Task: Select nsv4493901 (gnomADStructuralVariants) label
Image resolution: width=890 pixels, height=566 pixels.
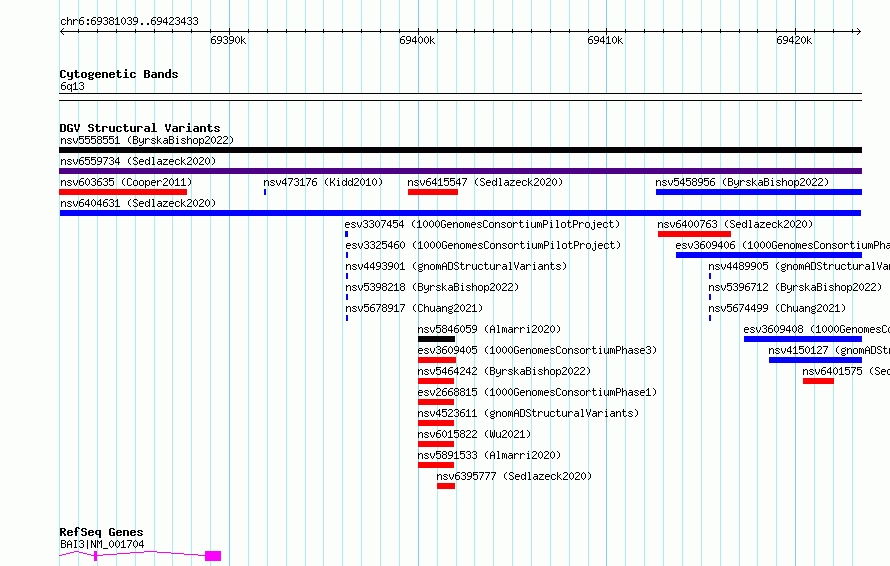Action: pos(456,266)
